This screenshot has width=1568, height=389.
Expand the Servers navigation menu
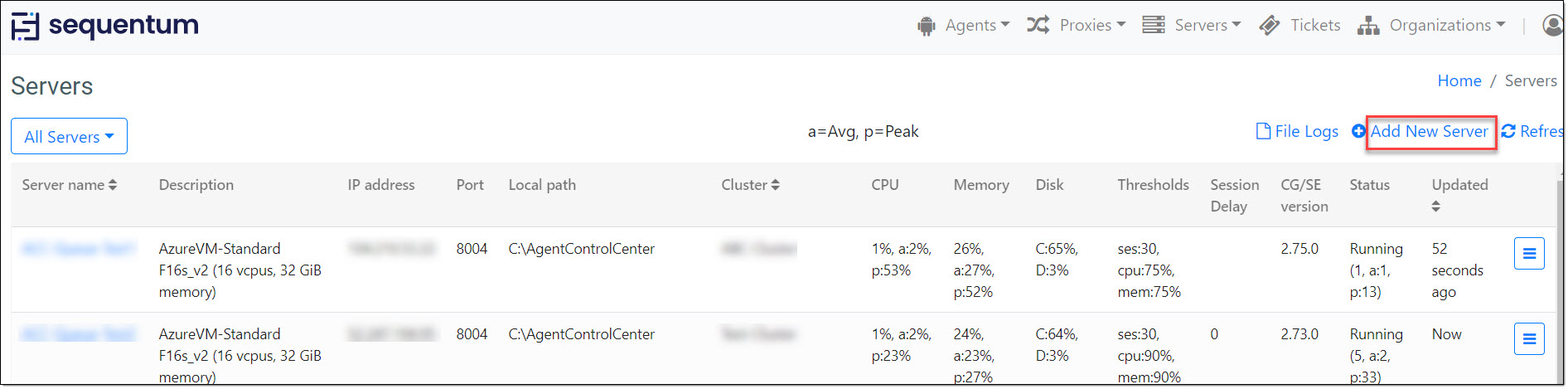coord(1191,26)
